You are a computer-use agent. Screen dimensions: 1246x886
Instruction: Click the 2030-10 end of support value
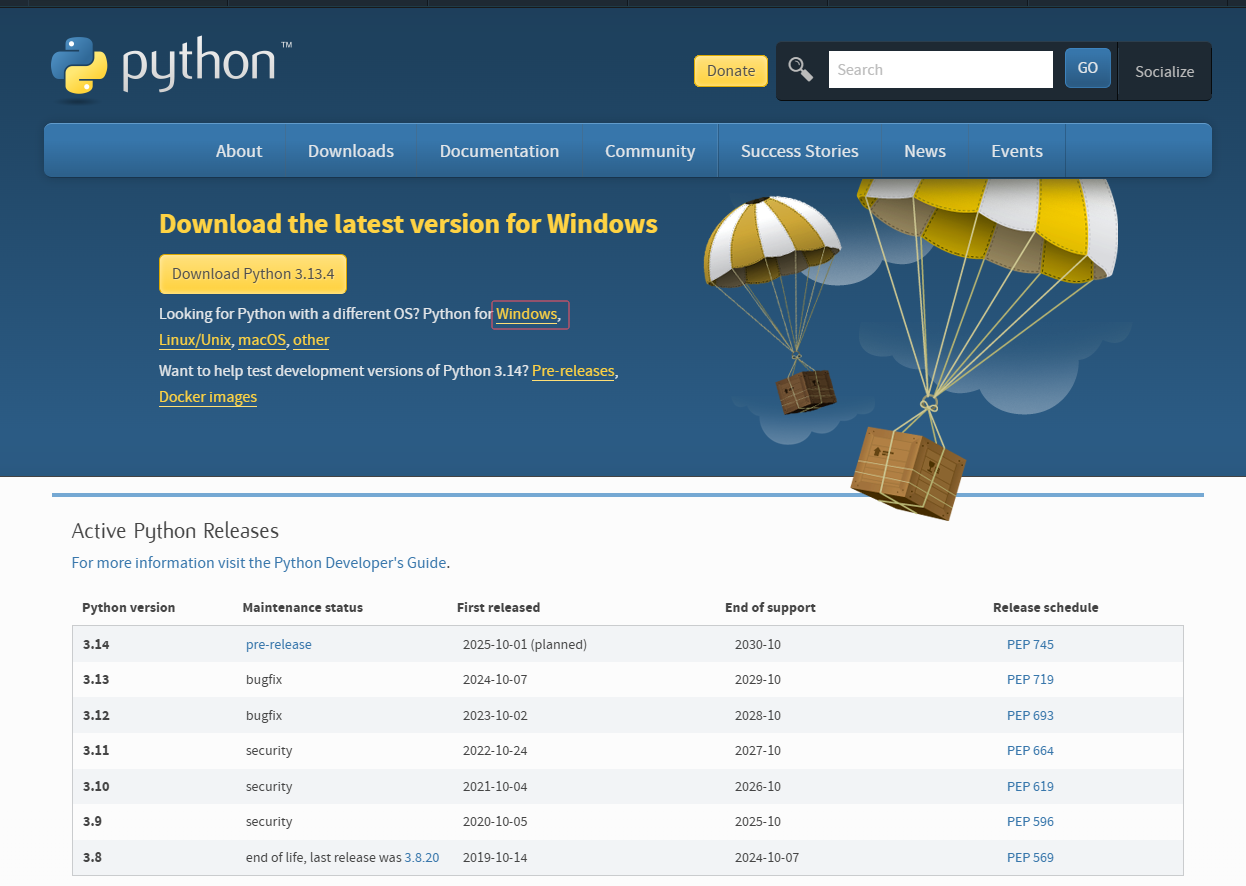click(x=758, y=645)
